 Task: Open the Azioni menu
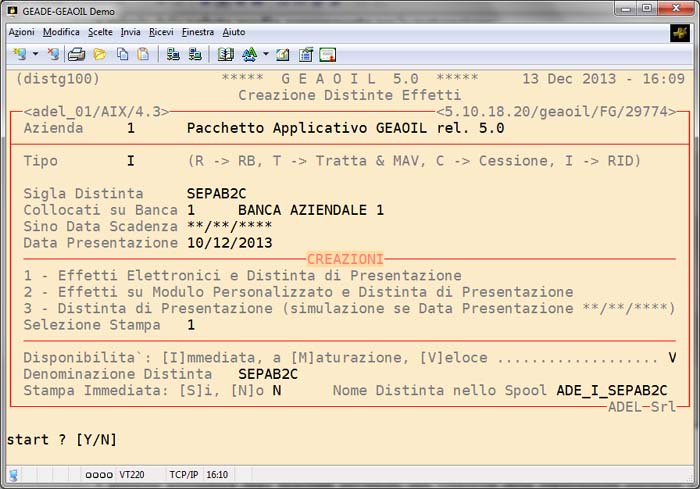pos(21,32)
